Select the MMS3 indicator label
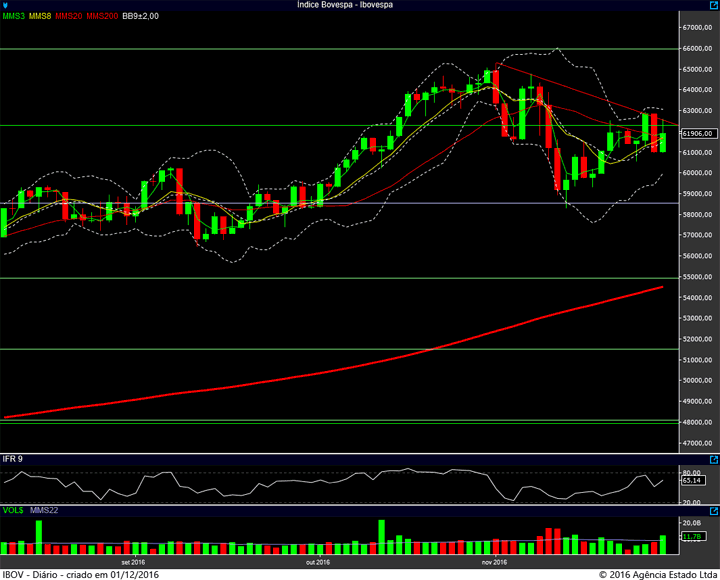720x580 pixels. point(13,16)
